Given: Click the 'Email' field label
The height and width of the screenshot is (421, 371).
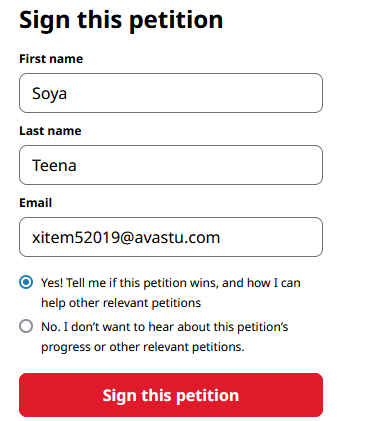Looking at the screenshot, I should pyautogui.click(x=36, y=203).
